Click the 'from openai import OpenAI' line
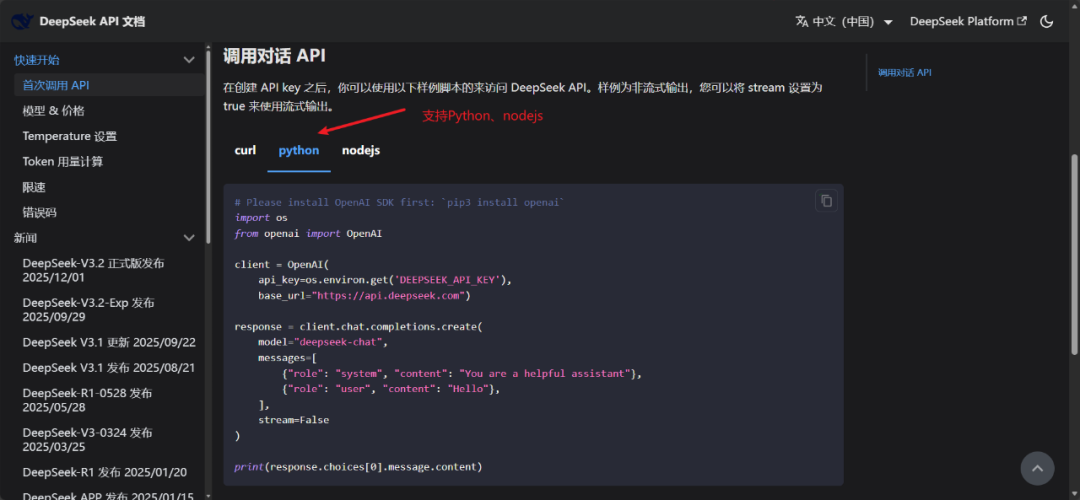The image size is (1080, 500). pyautogui.click(x=308, y=233)
